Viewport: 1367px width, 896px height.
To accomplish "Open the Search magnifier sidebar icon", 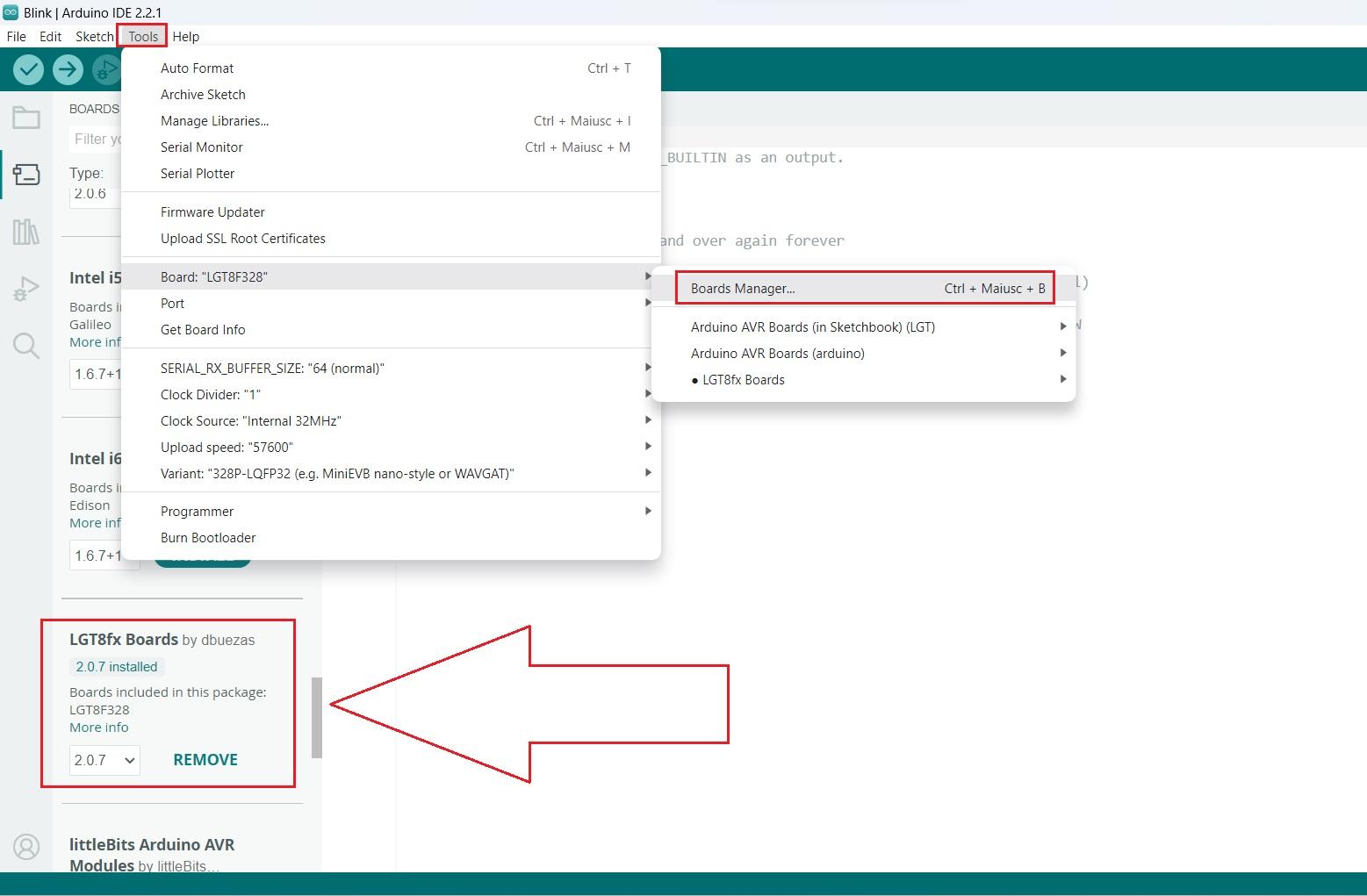I will click(x=26, y=346).
